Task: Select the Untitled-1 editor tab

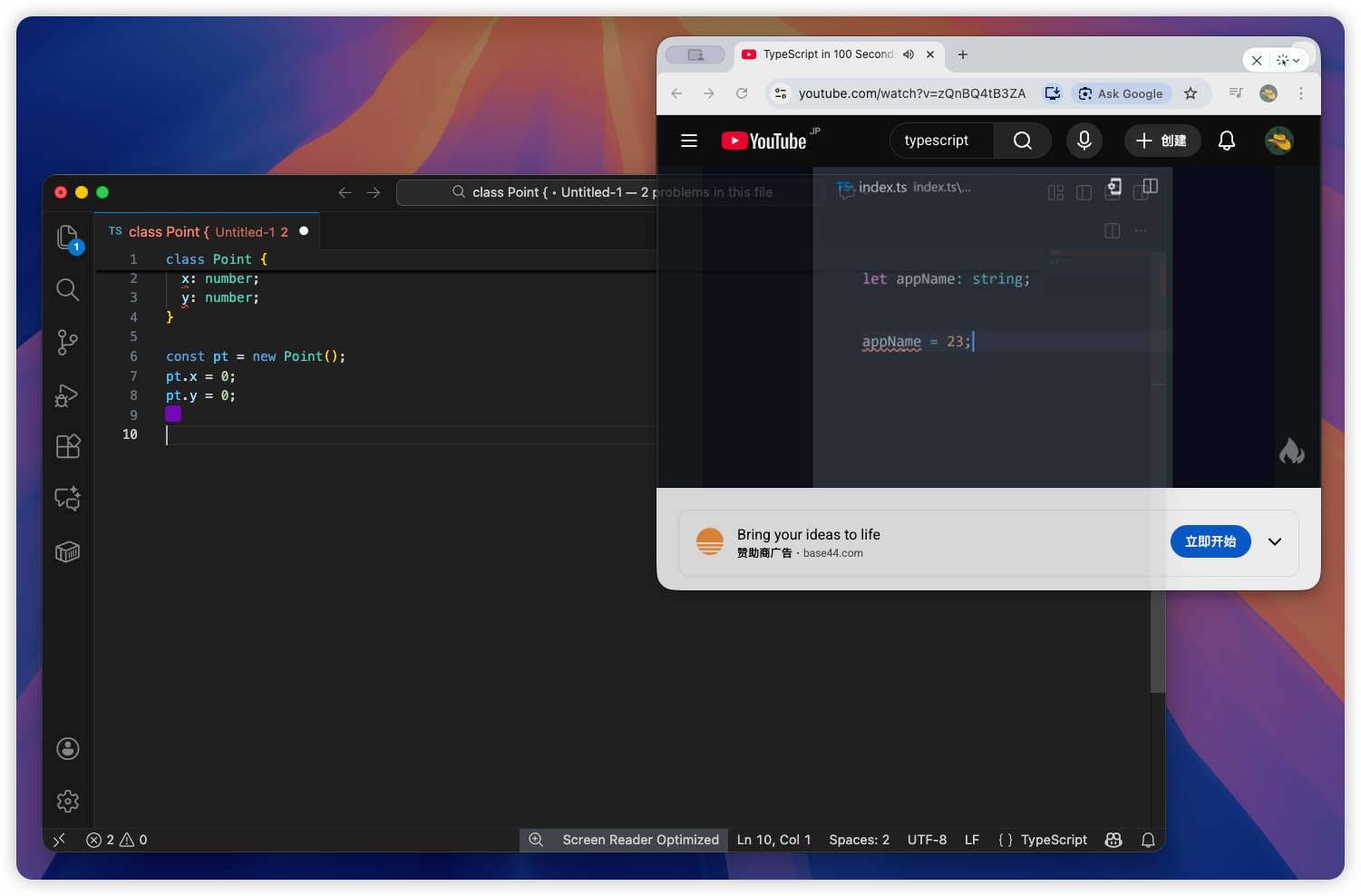Action: [x=206, y=231]
